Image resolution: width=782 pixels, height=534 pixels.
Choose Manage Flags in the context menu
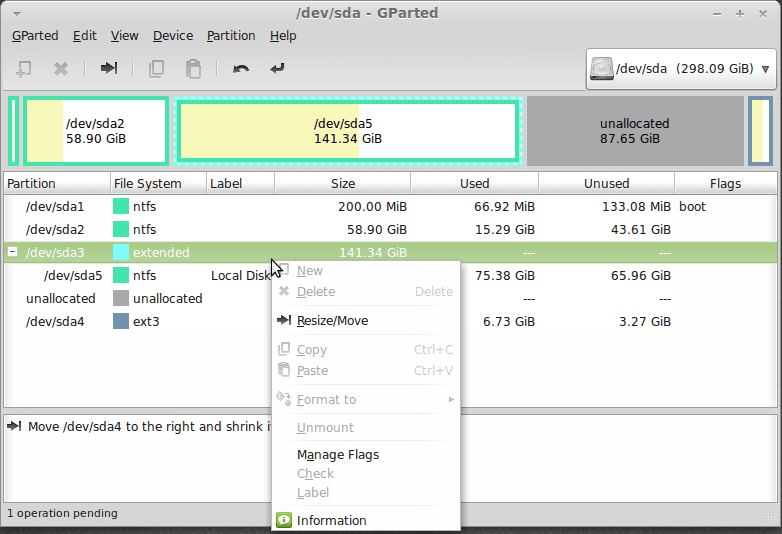[366, 455]
